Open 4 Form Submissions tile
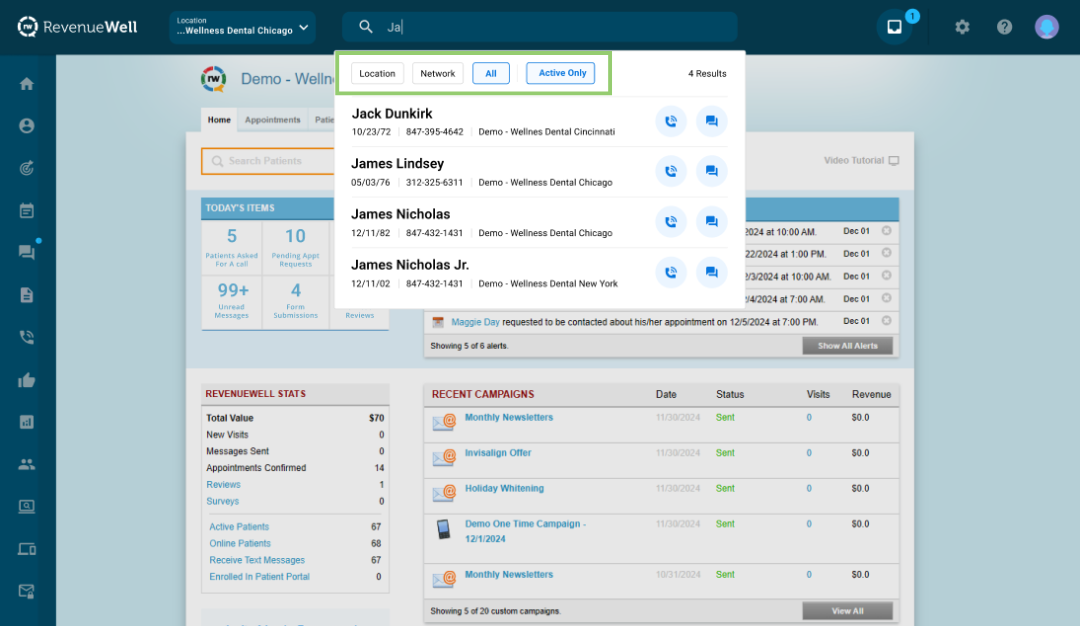This screenshot has width=1080, height=626. (x=295, y=300)
